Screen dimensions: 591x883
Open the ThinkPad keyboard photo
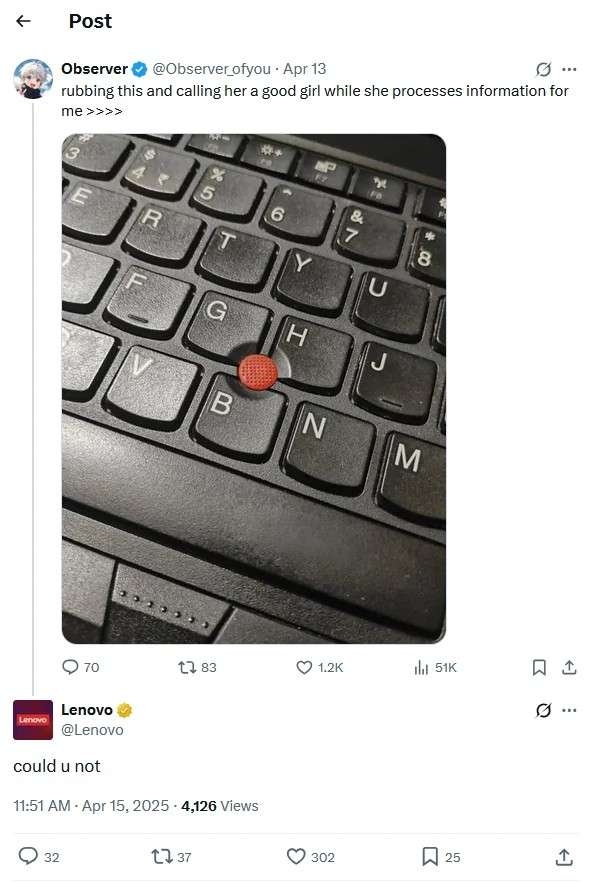pos(254,389)
